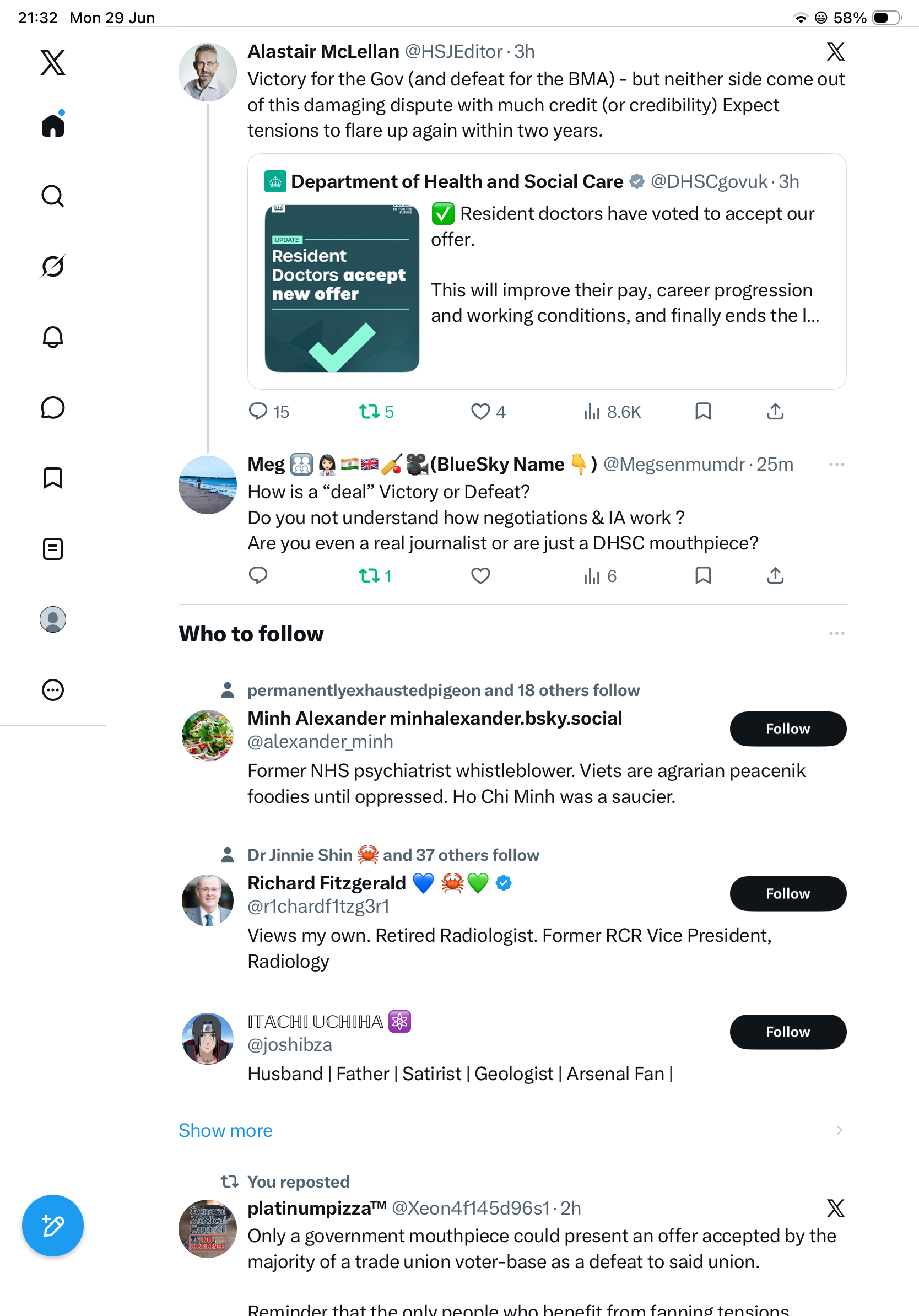This screenshot has height=1316, width=919.
Task: Open Who to follow options menu
Action: (x=836, y=633)
